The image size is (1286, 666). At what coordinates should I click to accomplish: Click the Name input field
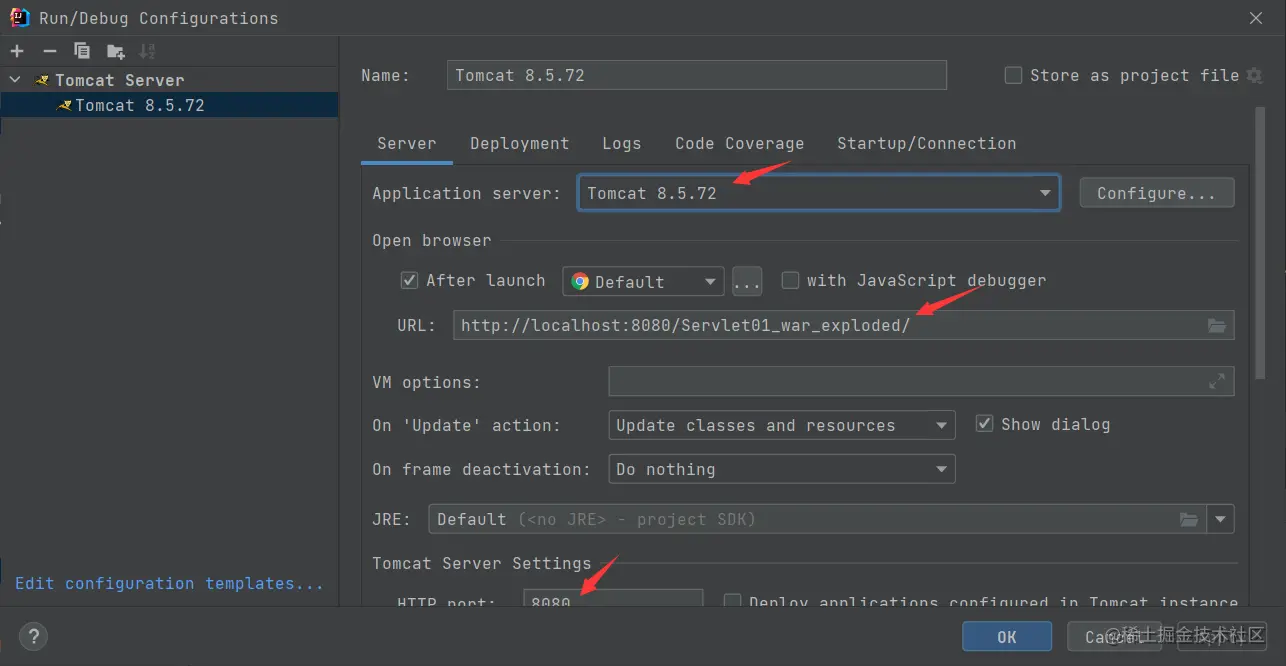pos(696,75)
